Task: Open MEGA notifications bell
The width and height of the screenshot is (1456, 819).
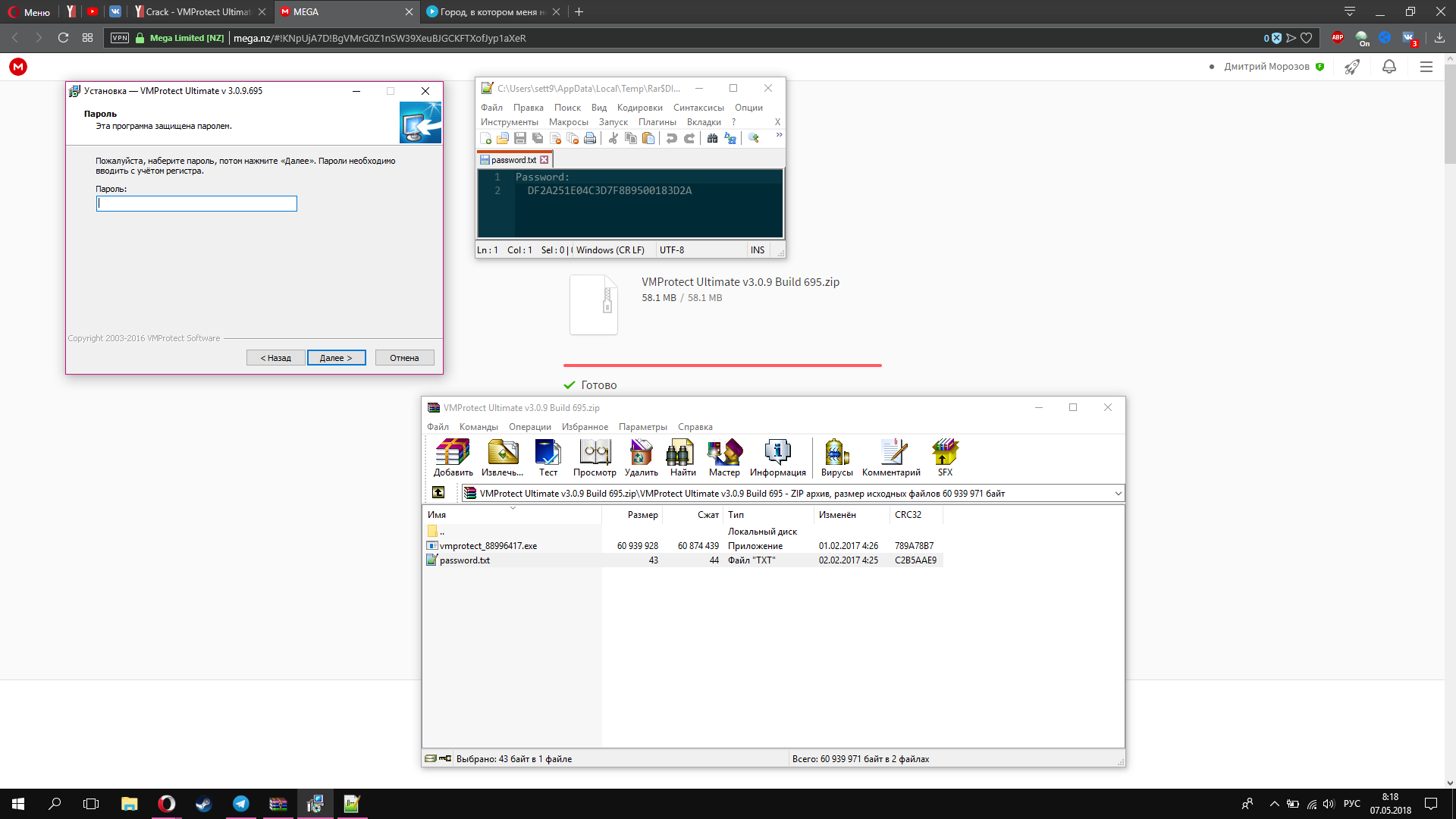Action: pos(1389,67)
